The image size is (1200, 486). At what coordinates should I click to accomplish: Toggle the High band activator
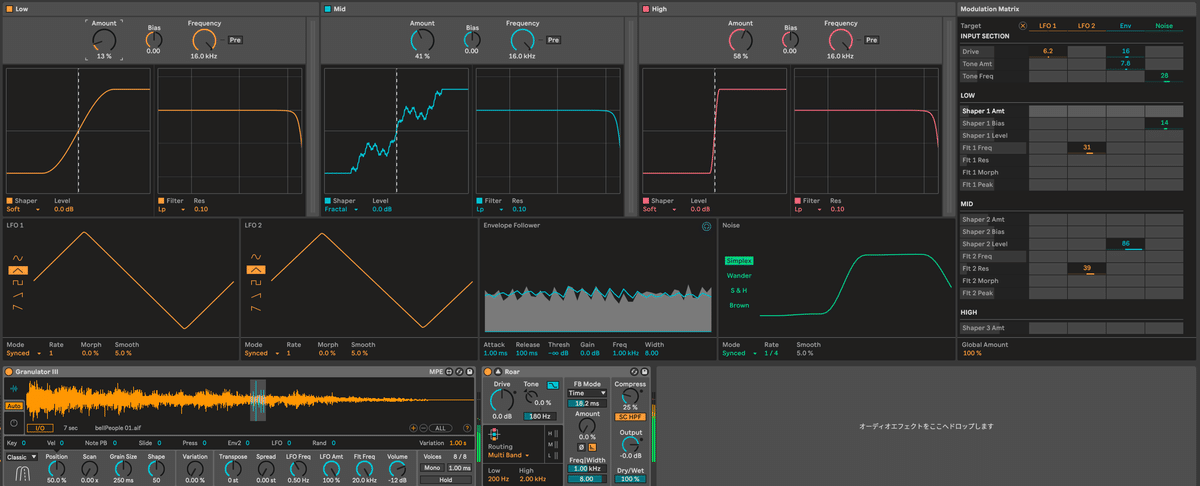click(x=646, y=8)
